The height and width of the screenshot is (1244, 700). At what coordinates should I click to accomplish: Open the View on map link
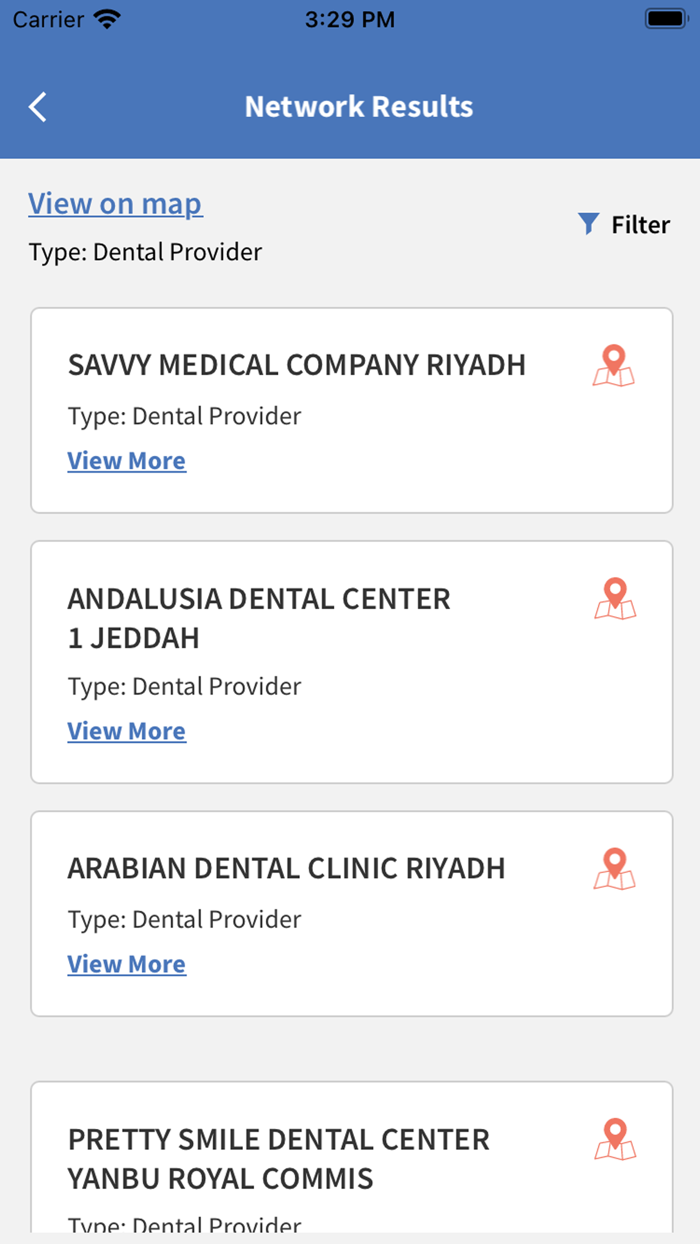tap(115, 203)
